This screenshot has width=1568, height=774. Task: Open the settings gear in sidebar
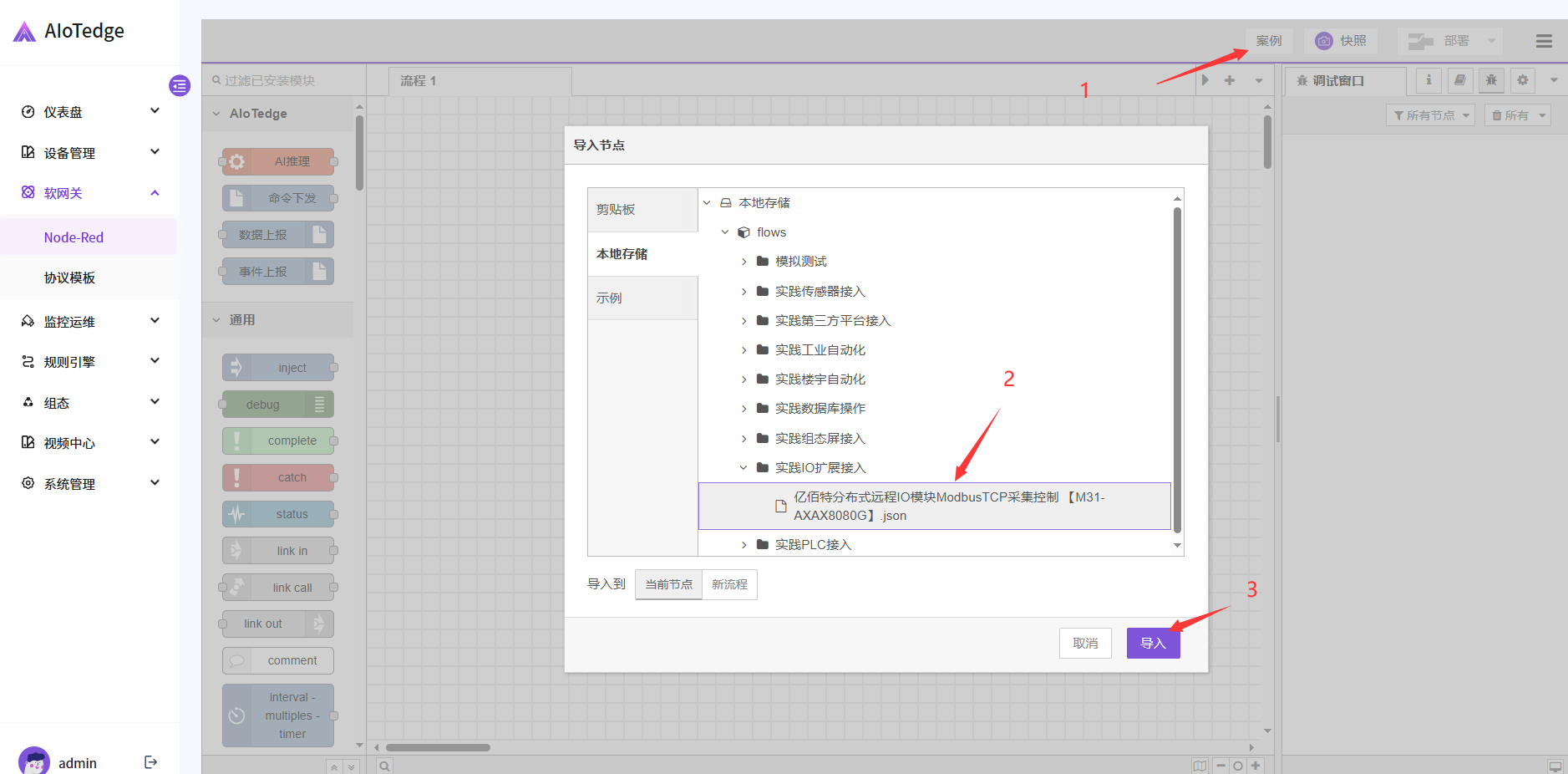pyautogui.click(x=1523, y=80)
